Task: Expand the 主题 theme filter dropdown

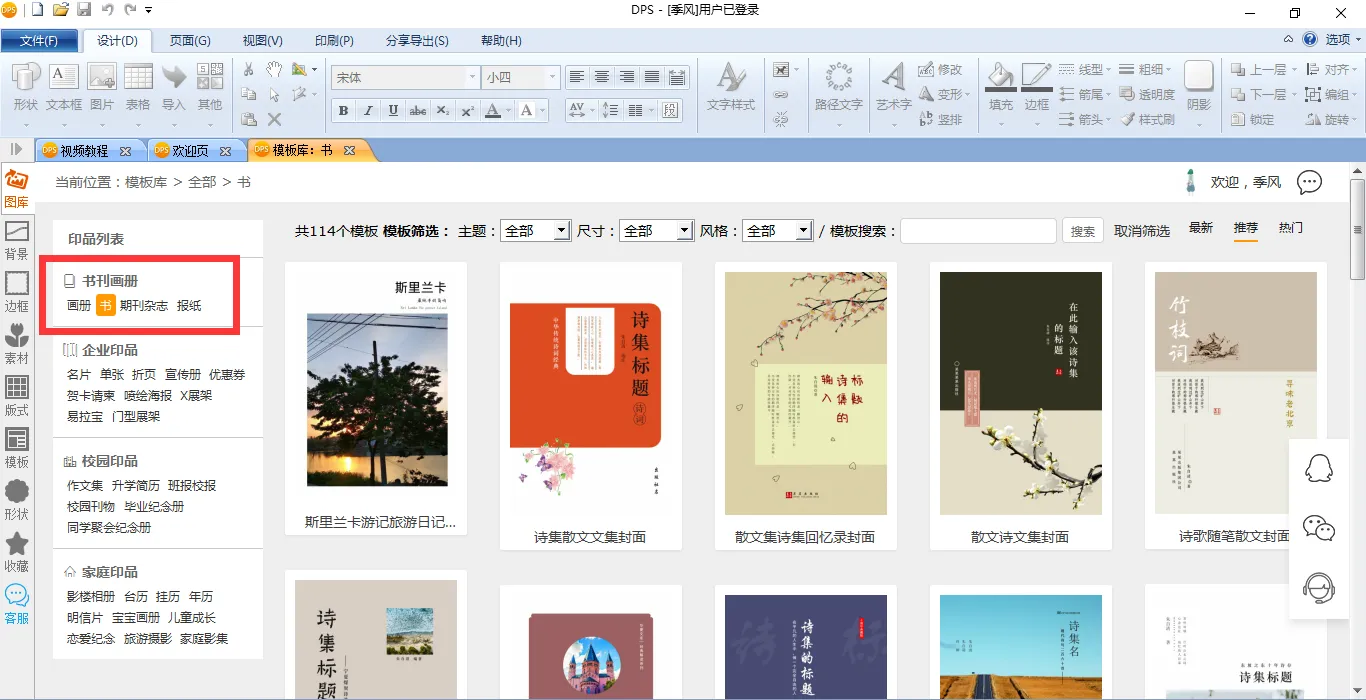Action: (560, 231)
